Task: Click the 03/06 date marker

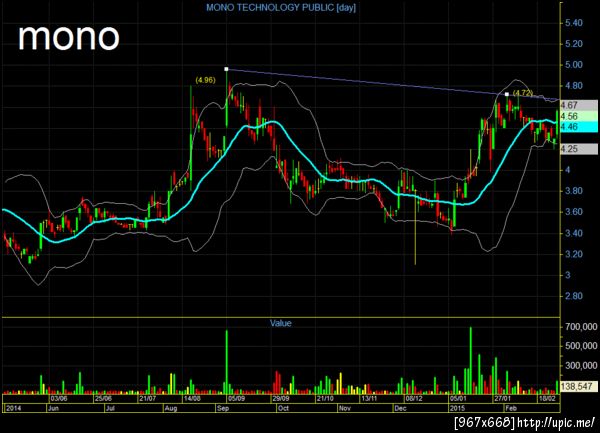Action: pyautogui.click(x=59, y=399)
